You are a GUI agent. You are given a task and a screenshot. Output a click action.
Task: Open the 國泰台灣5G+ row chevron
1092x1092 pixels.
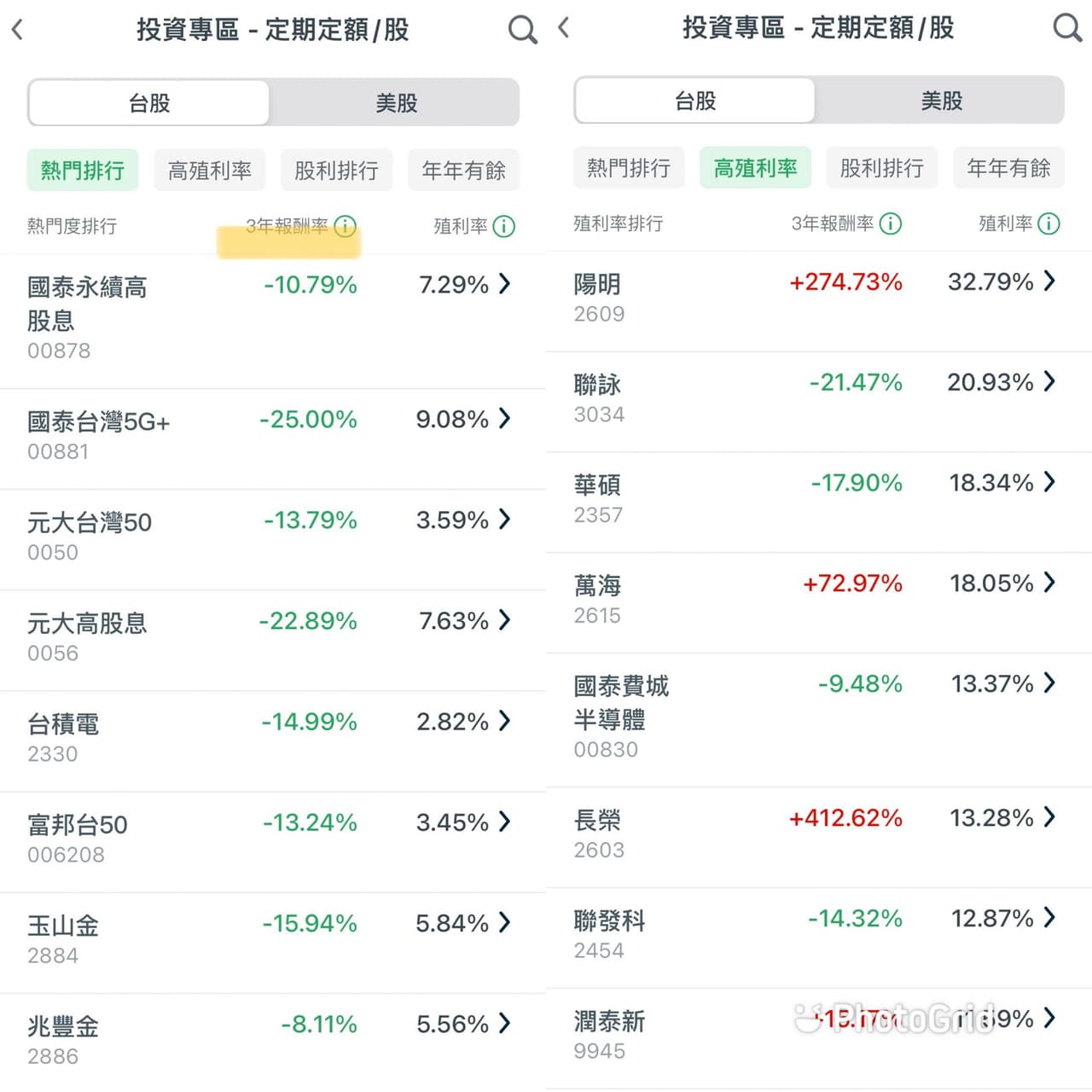pyautogui.click(x=505, y=418)
